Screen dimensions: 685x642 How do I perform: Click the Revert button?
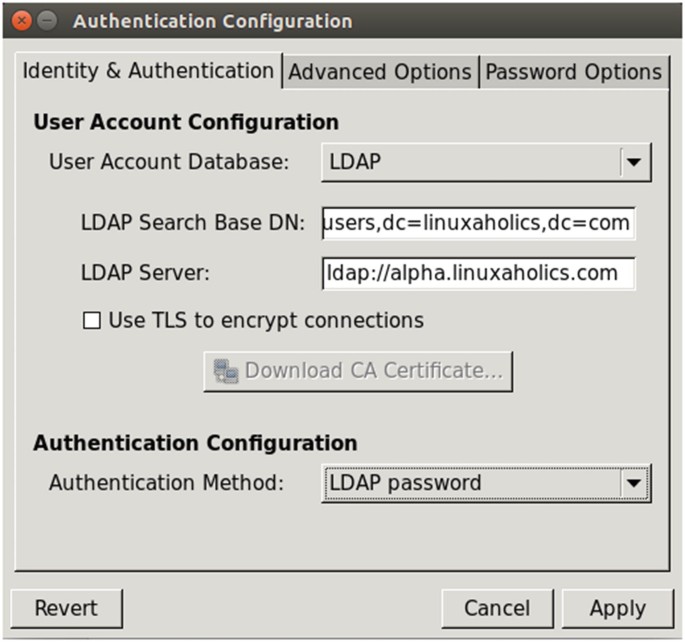(66, 608)
